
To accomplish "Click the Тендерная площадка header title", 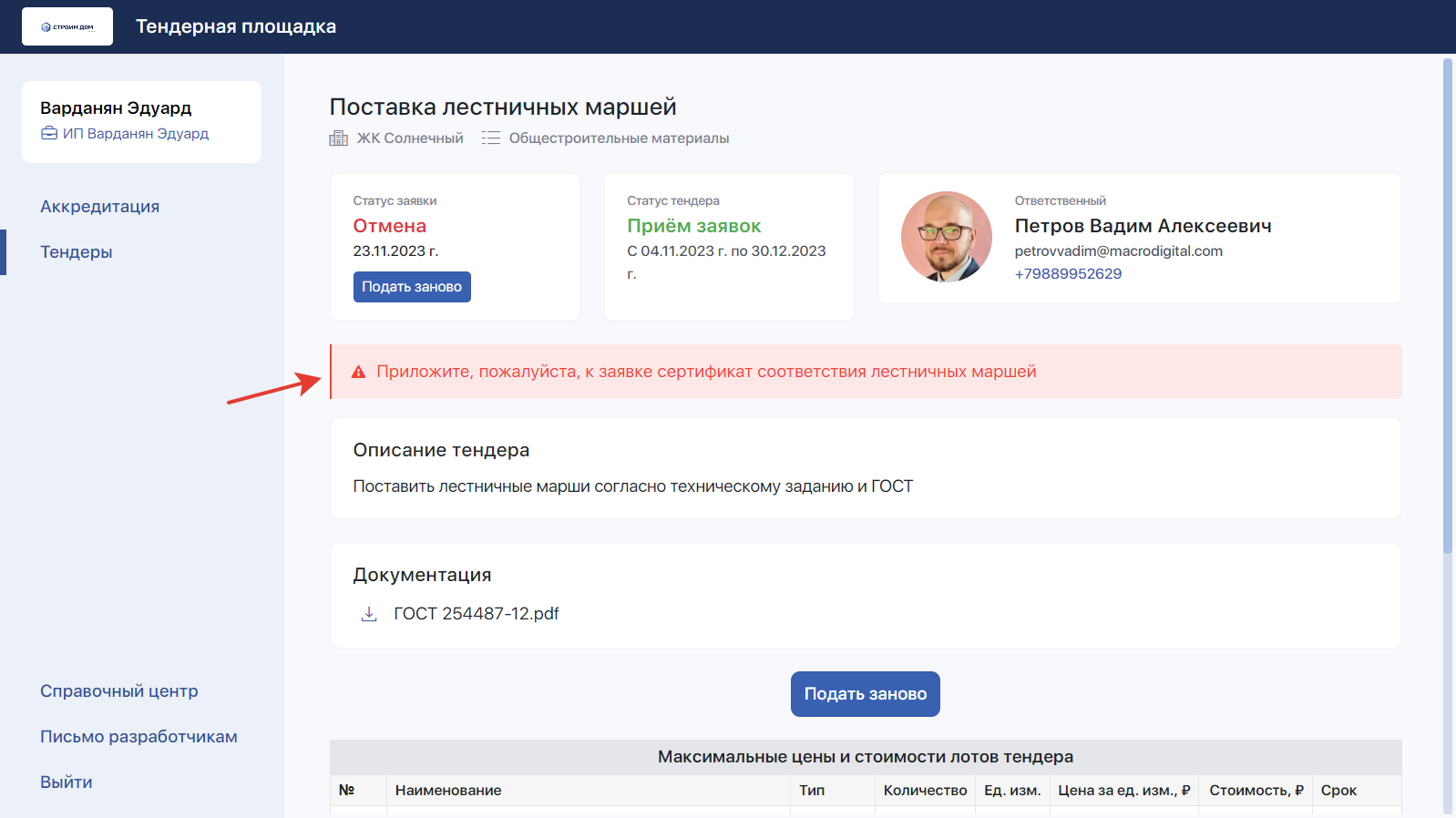I will pos(236,26).
